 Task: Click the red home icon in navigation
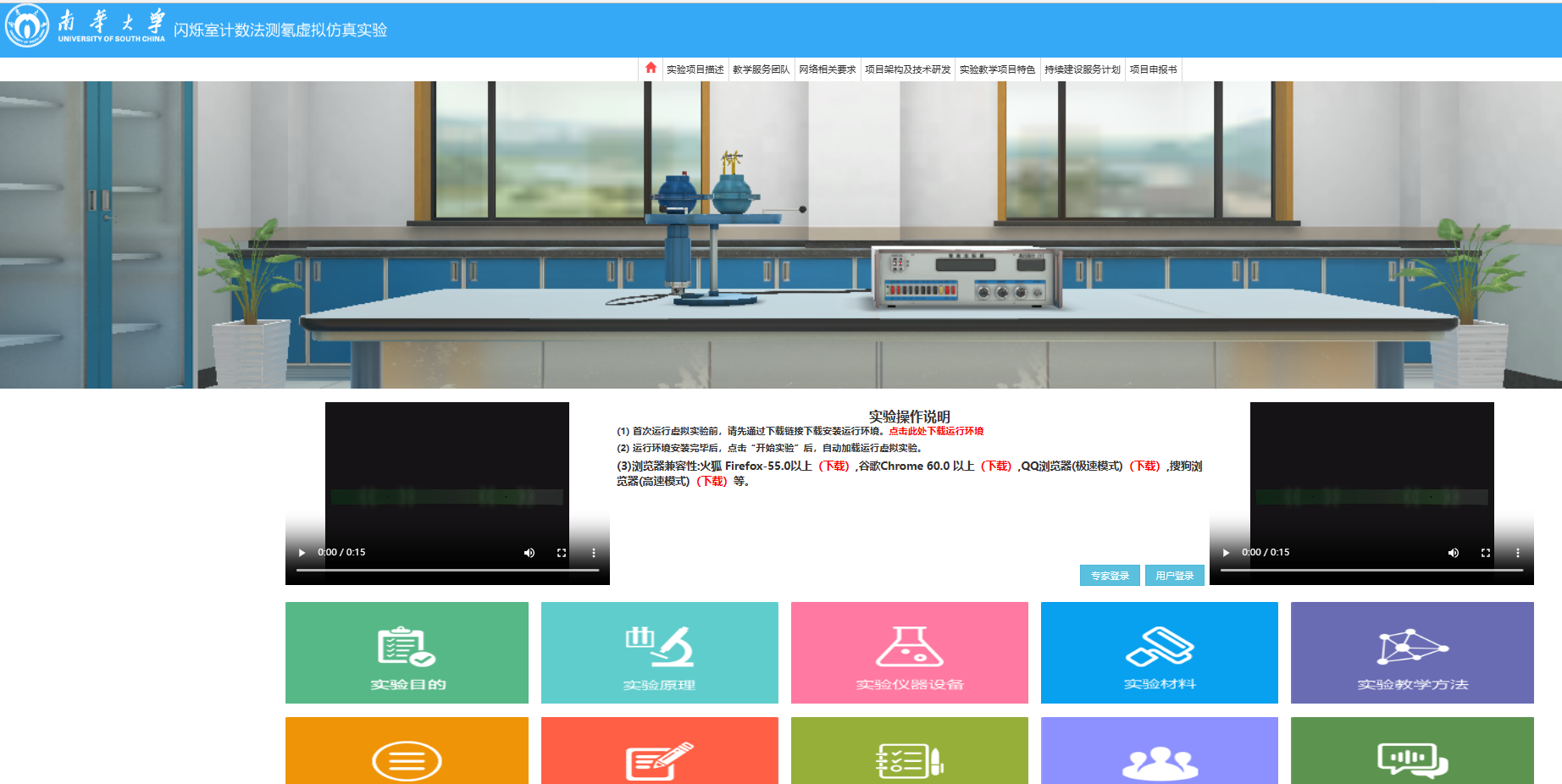651,69
